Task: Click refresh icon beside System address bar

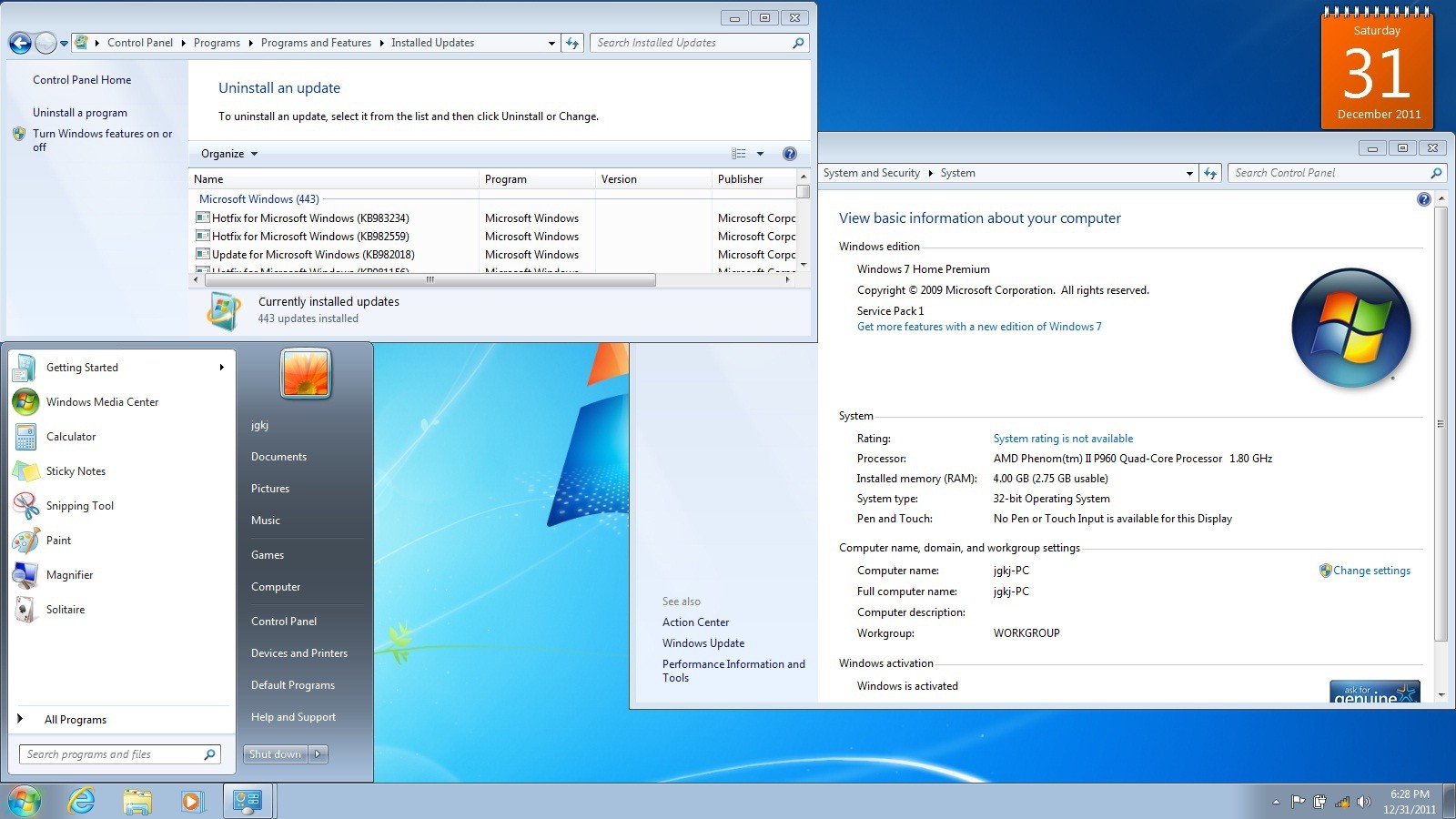Action: (1210, 173)
